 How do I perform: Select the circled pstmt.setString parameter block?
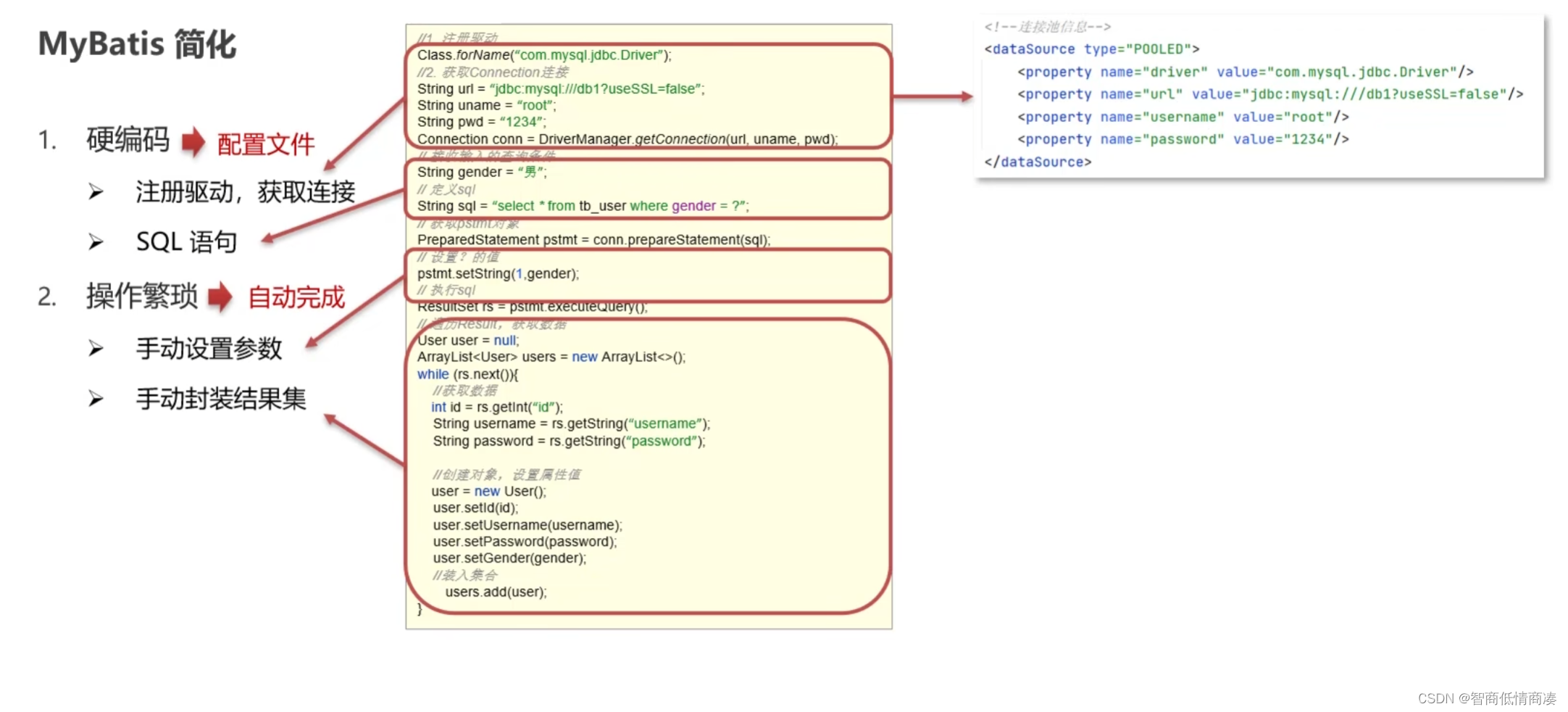pyautogui.click(x=649, y=276)
